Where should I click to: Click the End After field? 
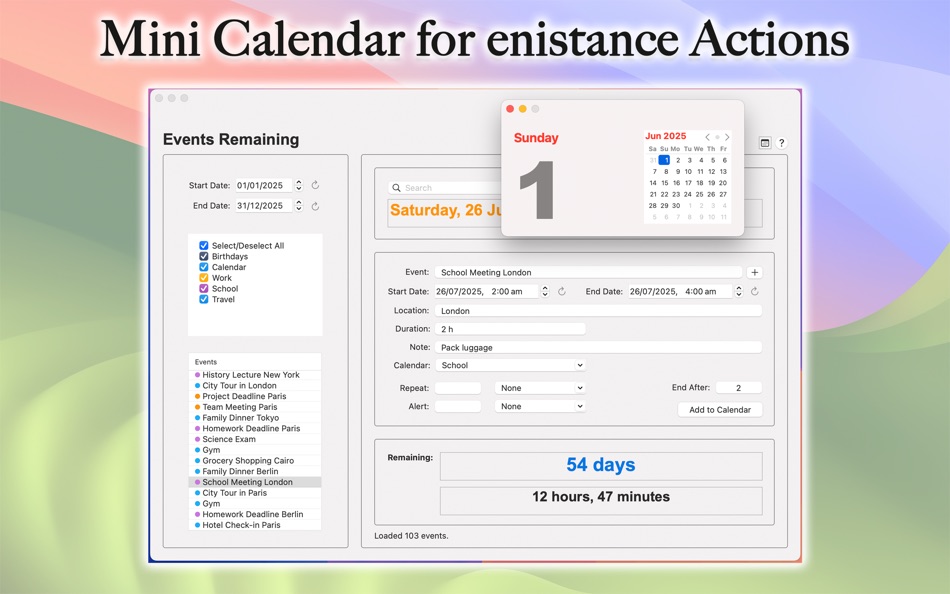coord(739,388)
